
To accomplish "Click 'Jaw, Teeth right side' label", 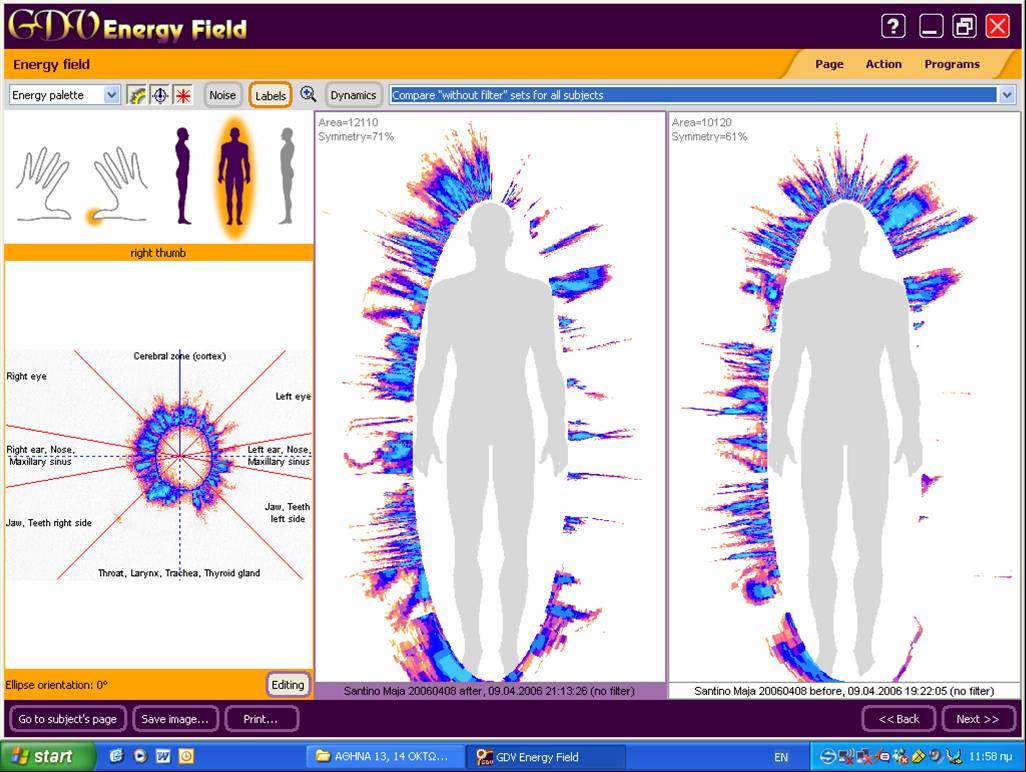I will coord(49,522).
